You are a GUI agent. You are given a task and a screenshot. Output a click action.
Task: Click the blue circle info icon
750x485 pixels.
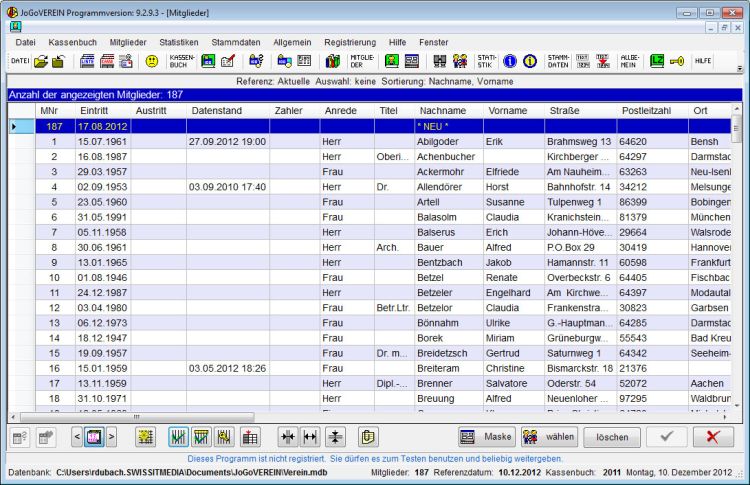point(510,61)
